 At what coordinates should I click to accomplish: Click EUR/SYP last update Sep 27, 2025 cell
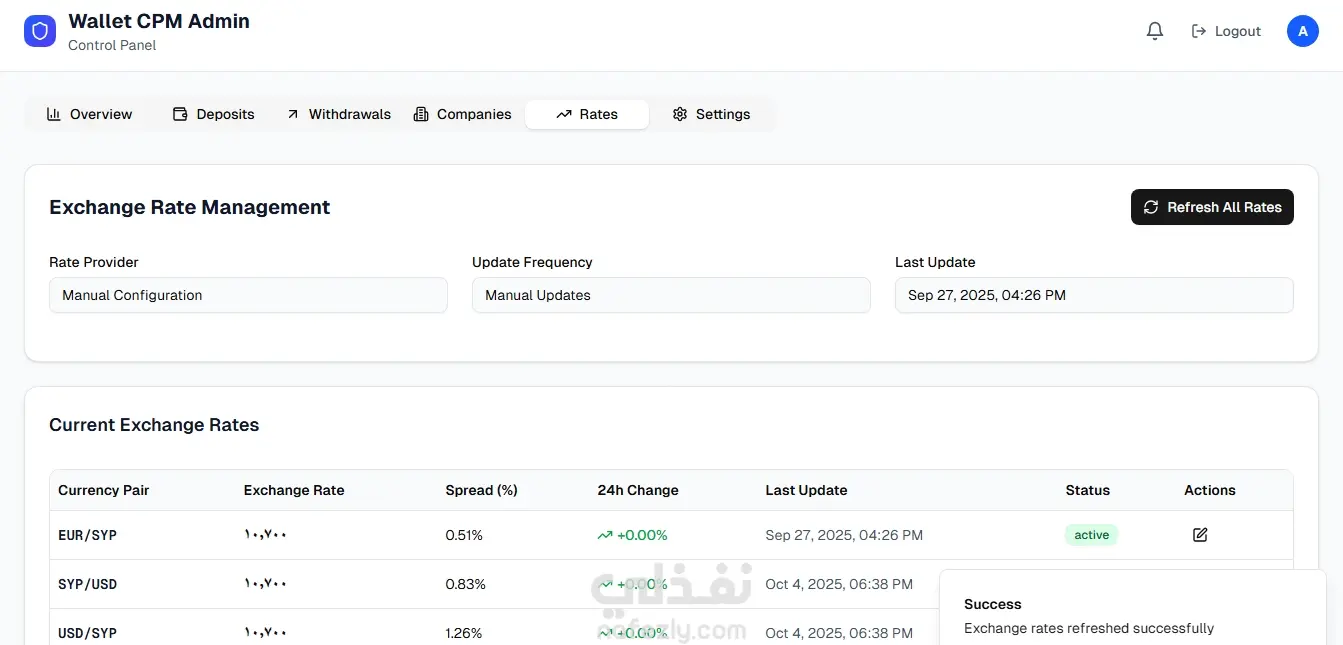point(844,535)
